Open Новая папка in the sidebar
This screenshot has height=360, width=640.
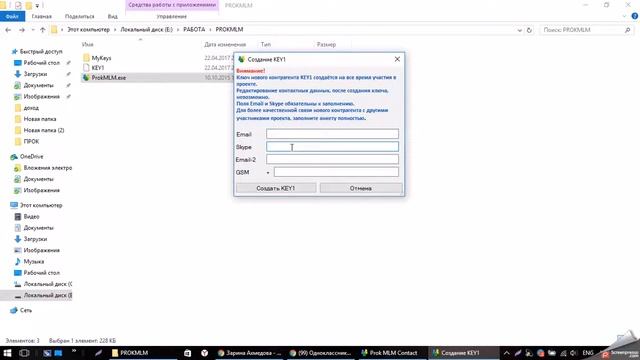(40, 119)
